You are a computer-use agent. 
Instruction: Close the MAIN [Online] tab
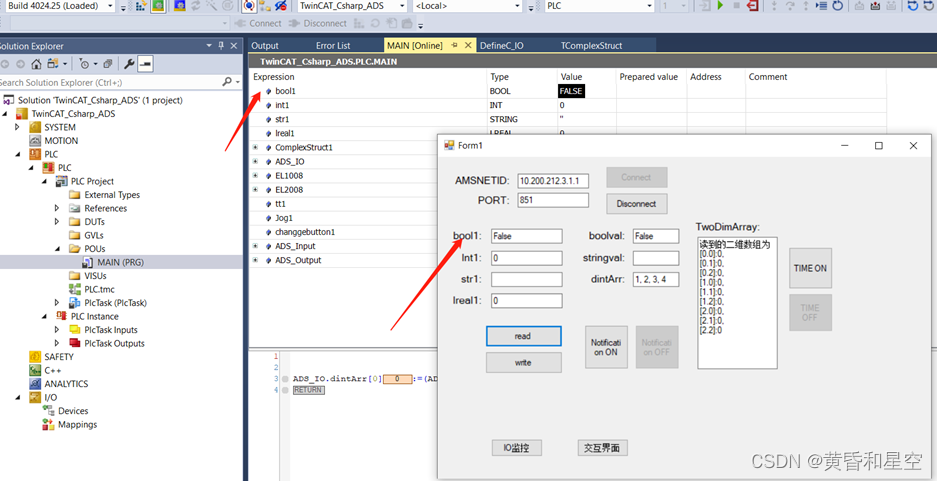point(468,45)
